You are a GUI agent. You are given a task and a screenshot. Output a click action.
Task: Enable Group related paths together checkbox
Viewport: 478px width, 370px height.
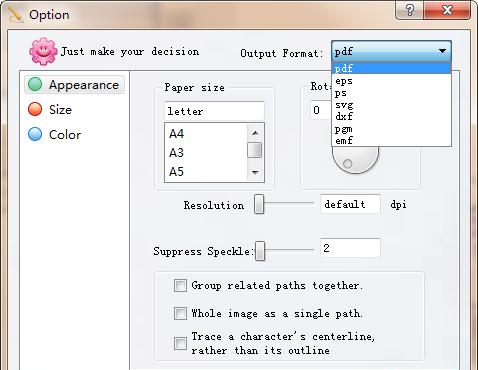(180, 286)
